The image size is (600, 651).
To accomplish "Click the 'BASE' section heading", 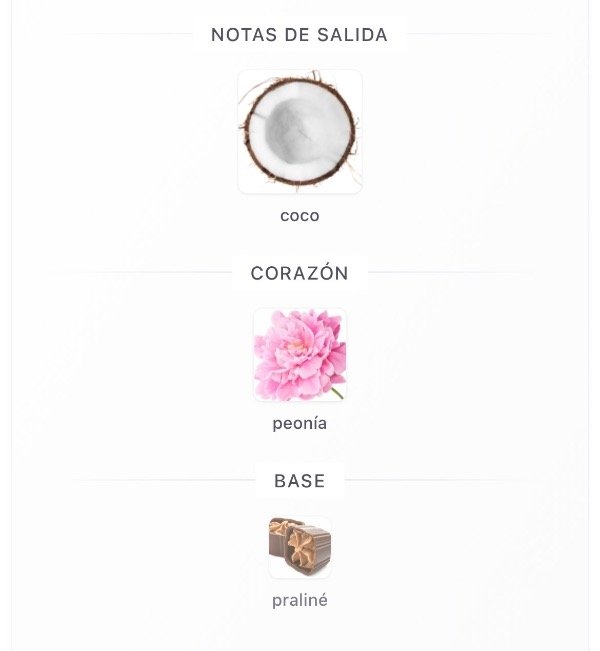I will pyautogui.click(x=299, y=481).
